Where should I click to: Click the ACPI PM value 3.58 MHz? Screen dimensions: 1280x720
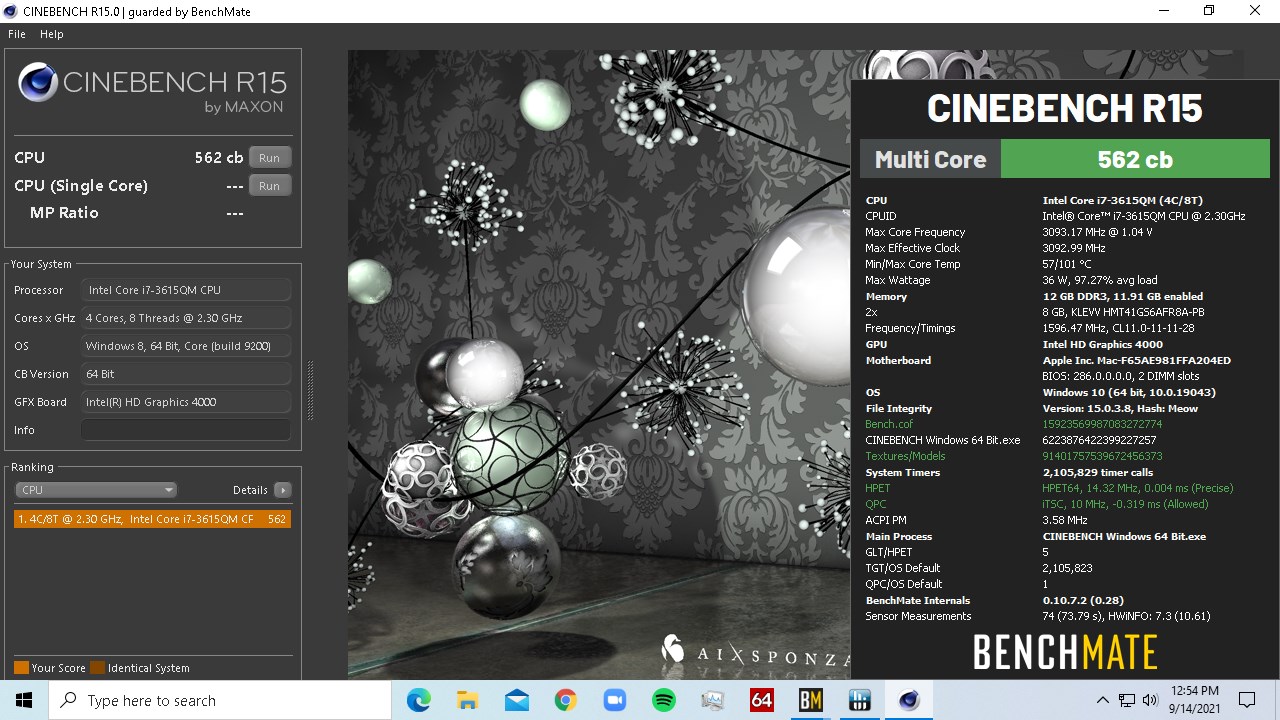coord(1065,520)
